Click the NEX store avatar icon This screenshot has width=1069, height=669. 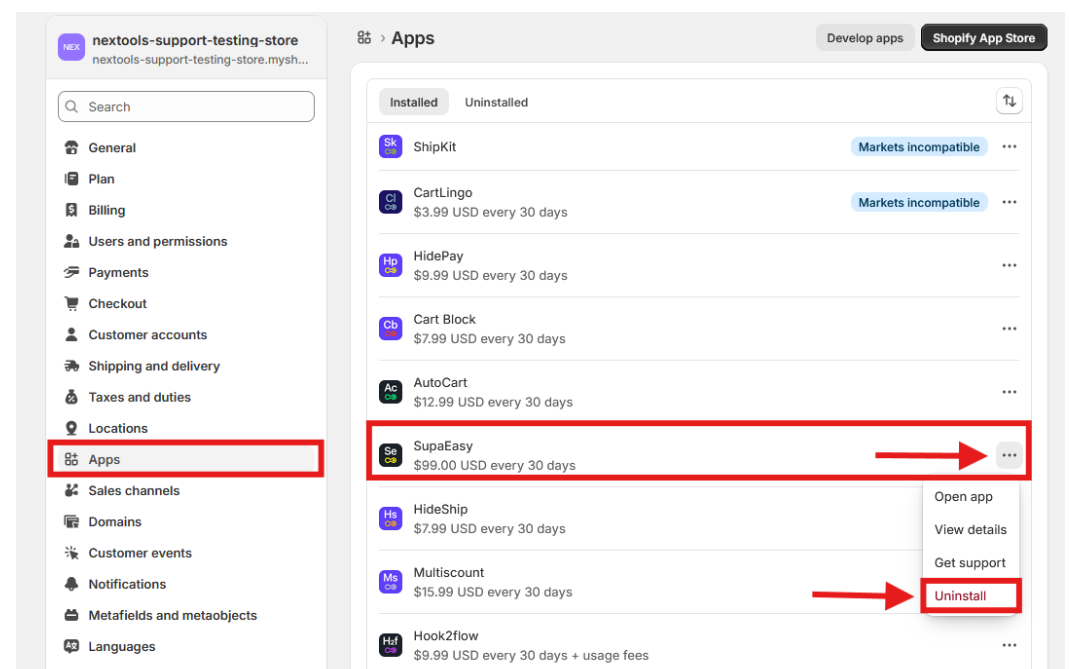pos(71,47)
